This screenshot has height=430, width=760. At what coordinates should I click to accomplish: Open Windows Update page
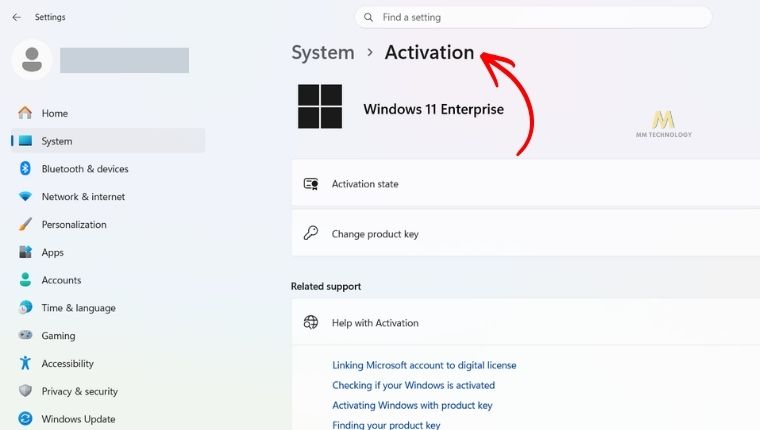pyautogui.click(x=108, y=419)
